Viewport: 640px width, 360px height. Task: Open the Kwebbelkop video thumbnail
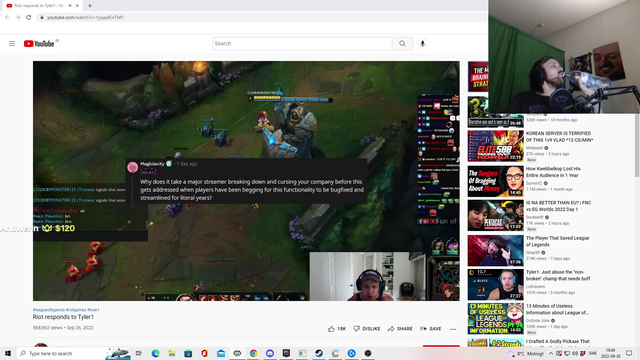tap(496, 181)
